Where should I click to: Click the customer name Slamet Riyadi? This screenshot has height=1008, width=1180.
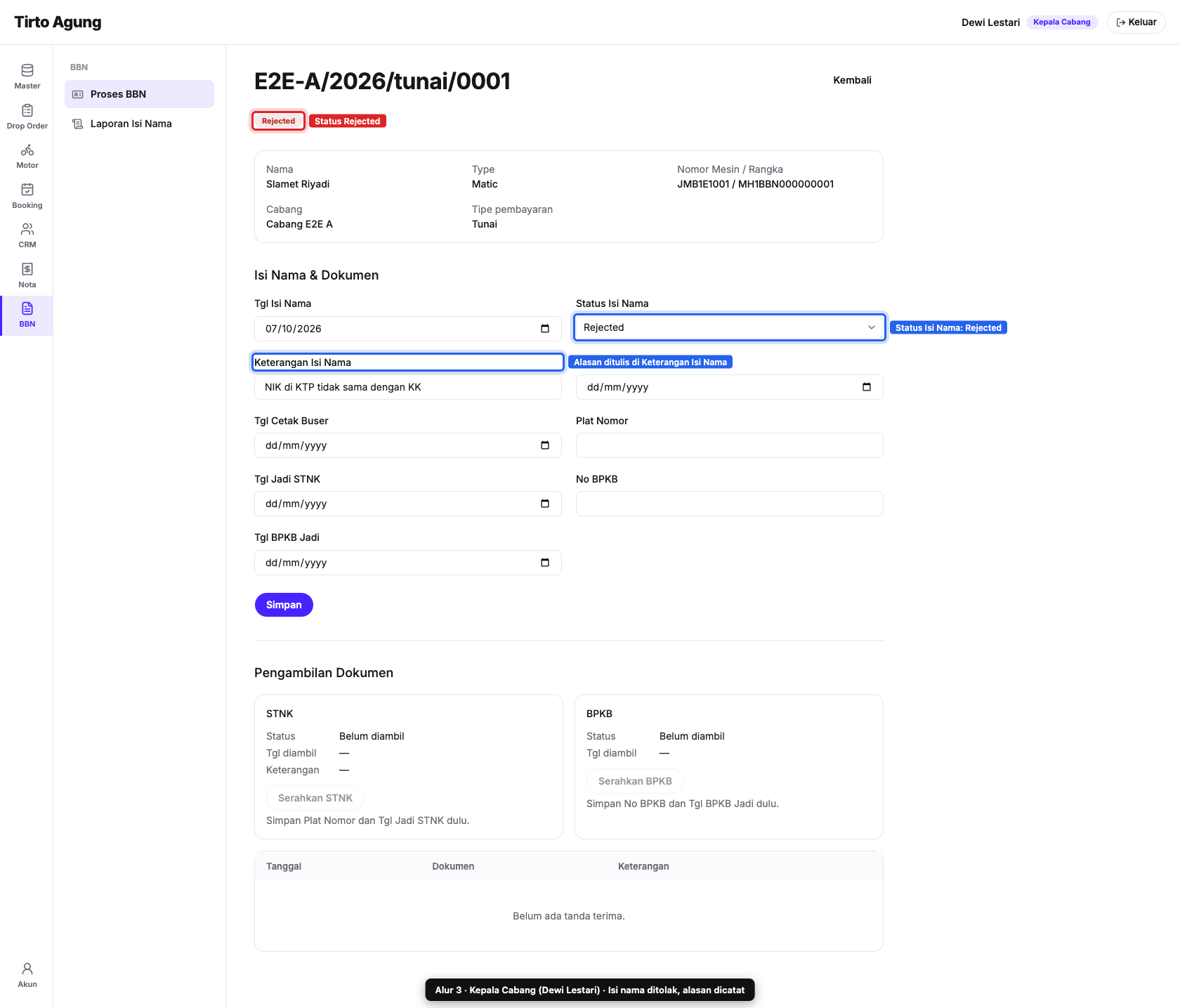[298, 184]
